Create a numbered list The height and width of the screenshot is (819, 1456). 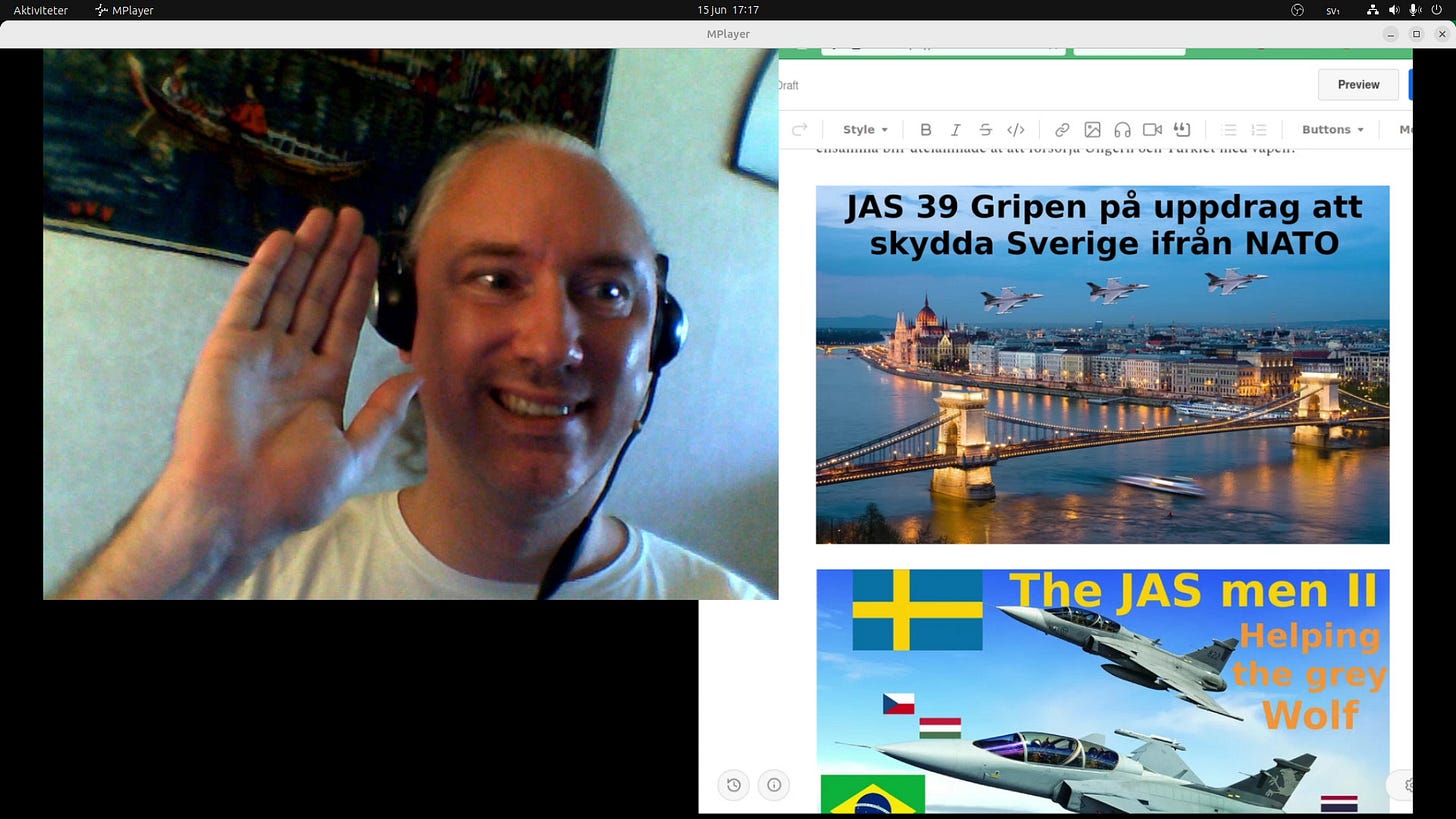[1259, 129]
